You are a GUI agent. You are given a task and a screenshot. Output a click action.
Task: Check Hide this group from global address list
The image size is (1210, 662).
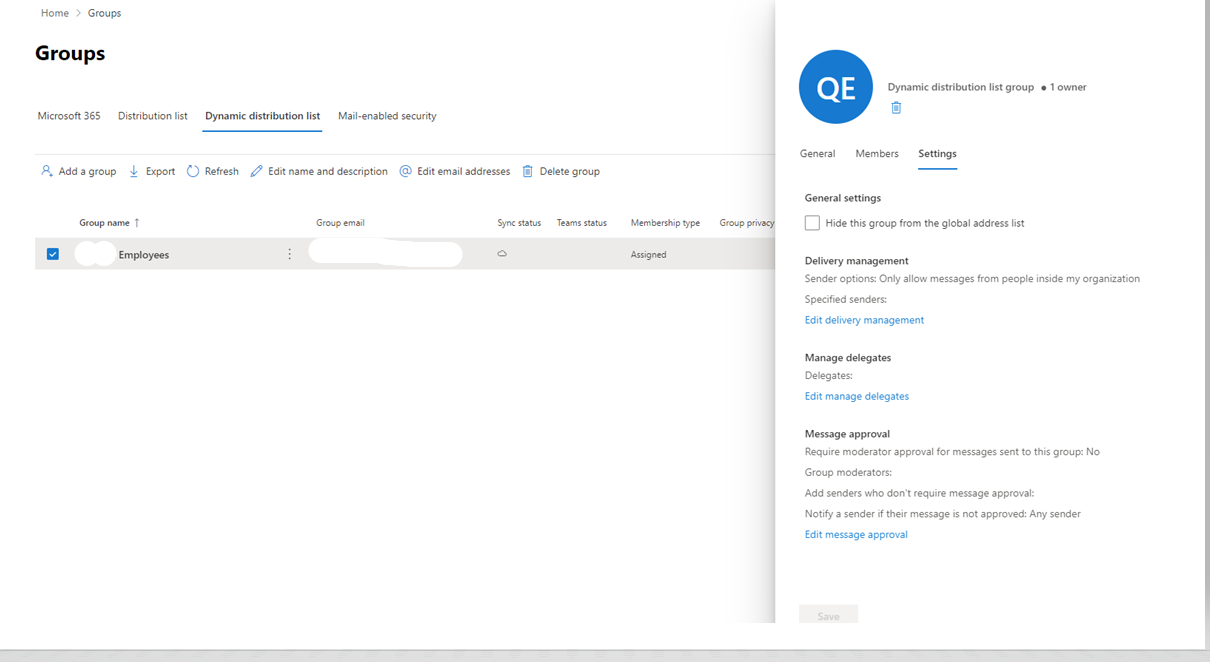point(812,223)
